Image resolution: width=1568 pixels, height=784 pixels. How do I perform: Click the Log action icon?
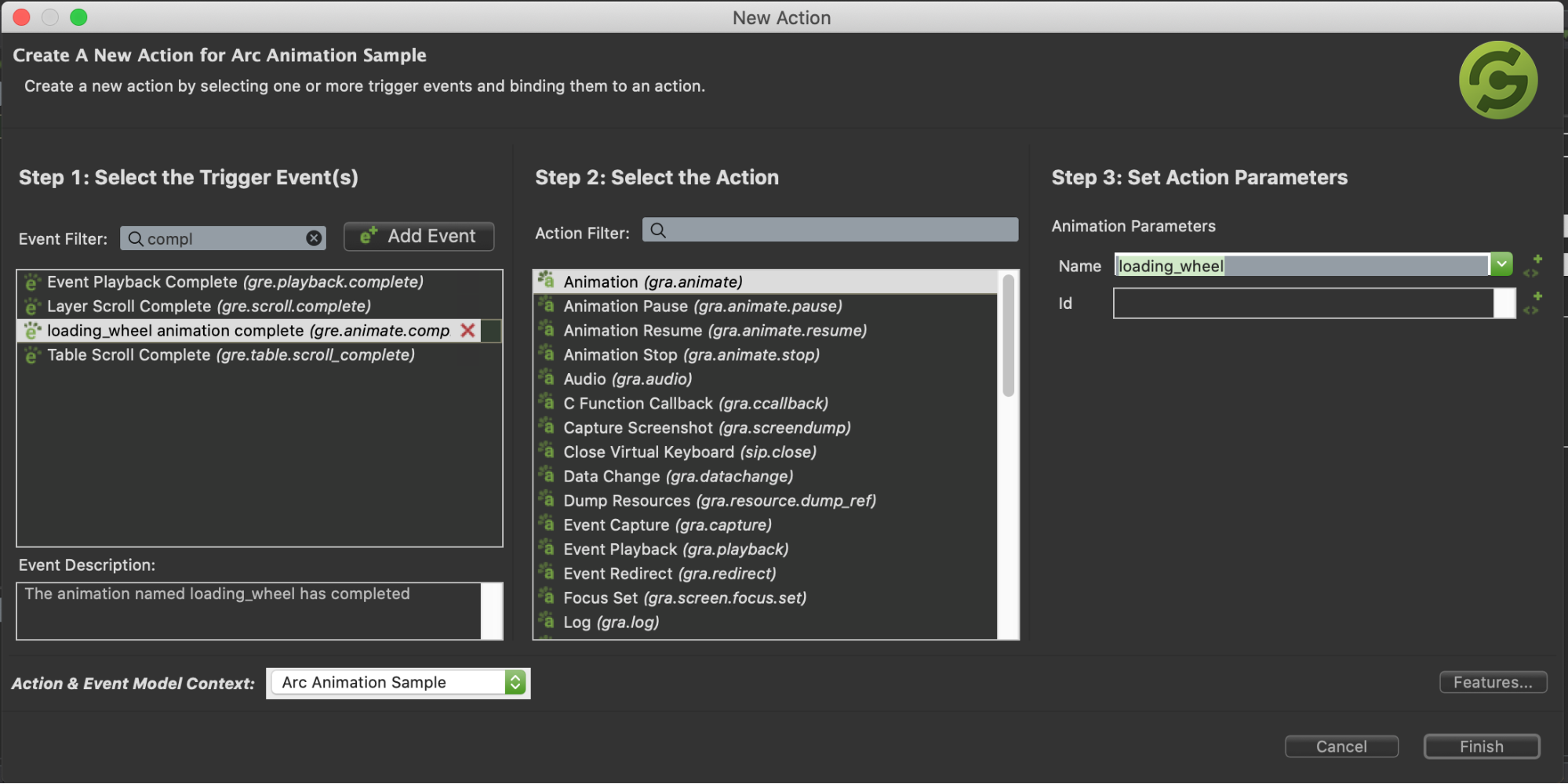[x=547, y=620]
